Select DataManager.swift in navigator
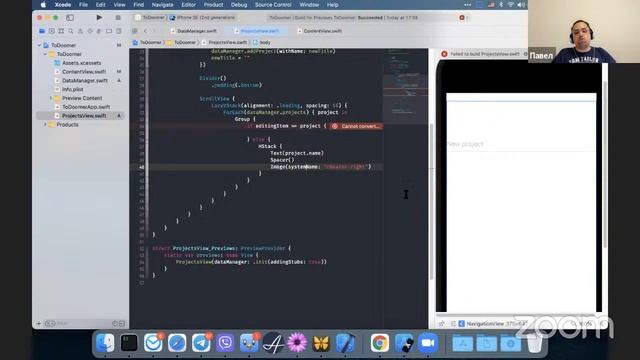This screenshot has height=360, width=640. point(81,81)
